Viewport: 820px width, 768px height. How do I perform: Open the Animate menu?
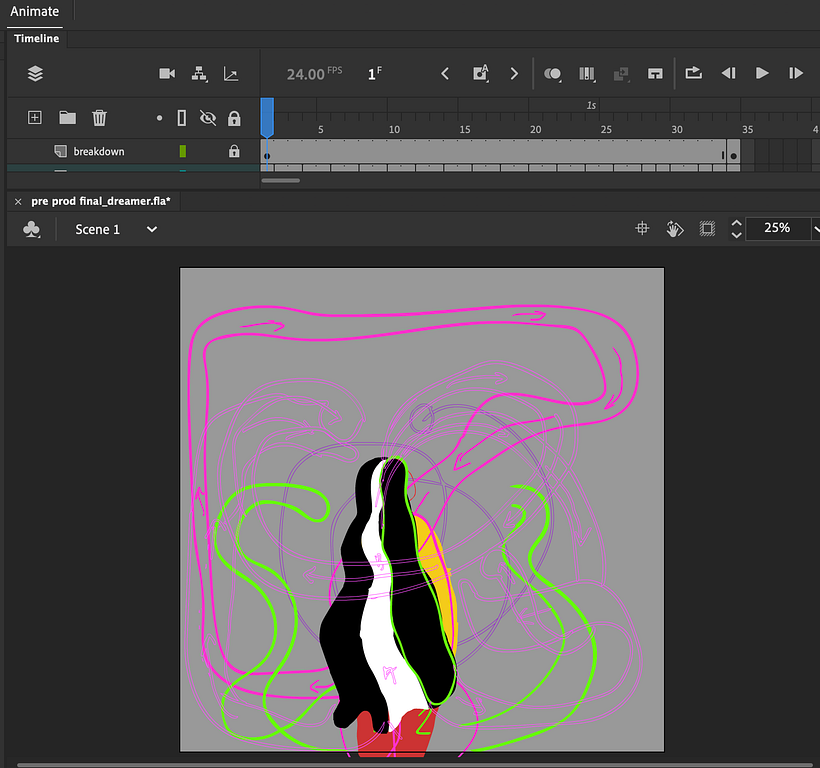tap(34, 11)
